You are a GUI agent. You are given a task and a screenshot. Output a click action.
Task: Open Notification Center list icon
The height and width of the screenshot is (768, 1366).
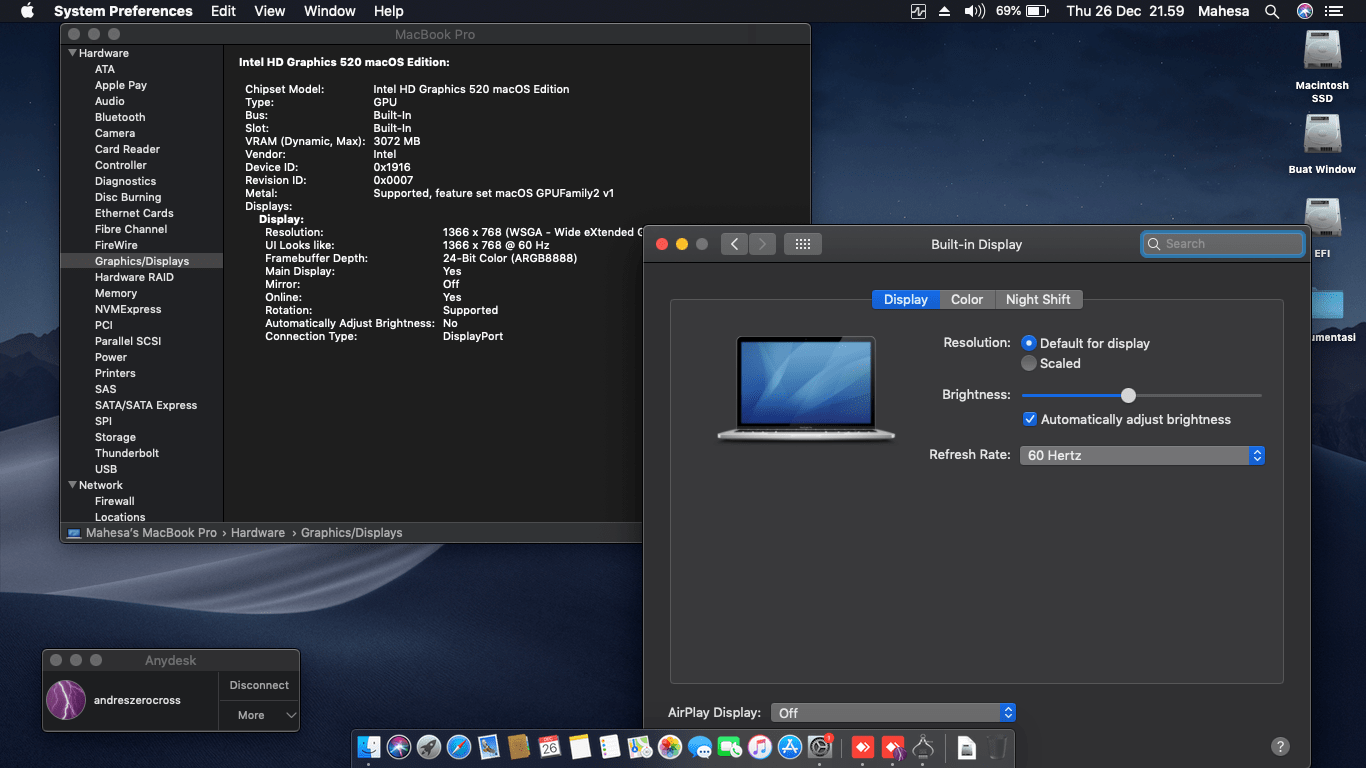click(x=1334, y=11)
